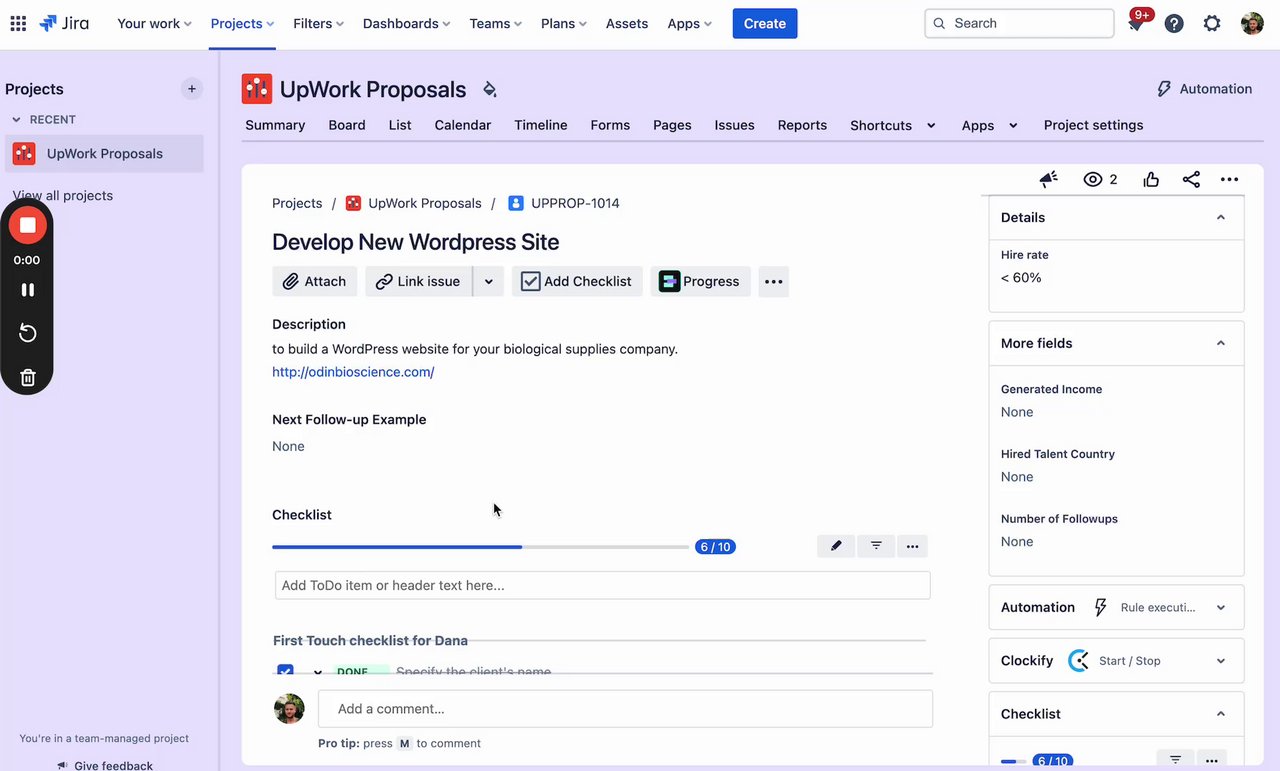Open the odinbioscience.com link

[x=353, y=371]
